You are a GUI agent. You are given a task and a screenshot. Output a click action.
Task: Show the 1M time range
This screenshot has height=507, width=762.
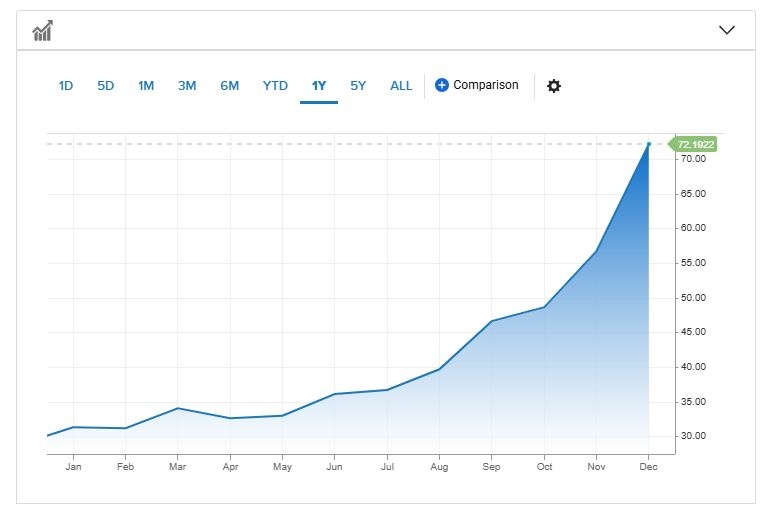click(146, 86)
